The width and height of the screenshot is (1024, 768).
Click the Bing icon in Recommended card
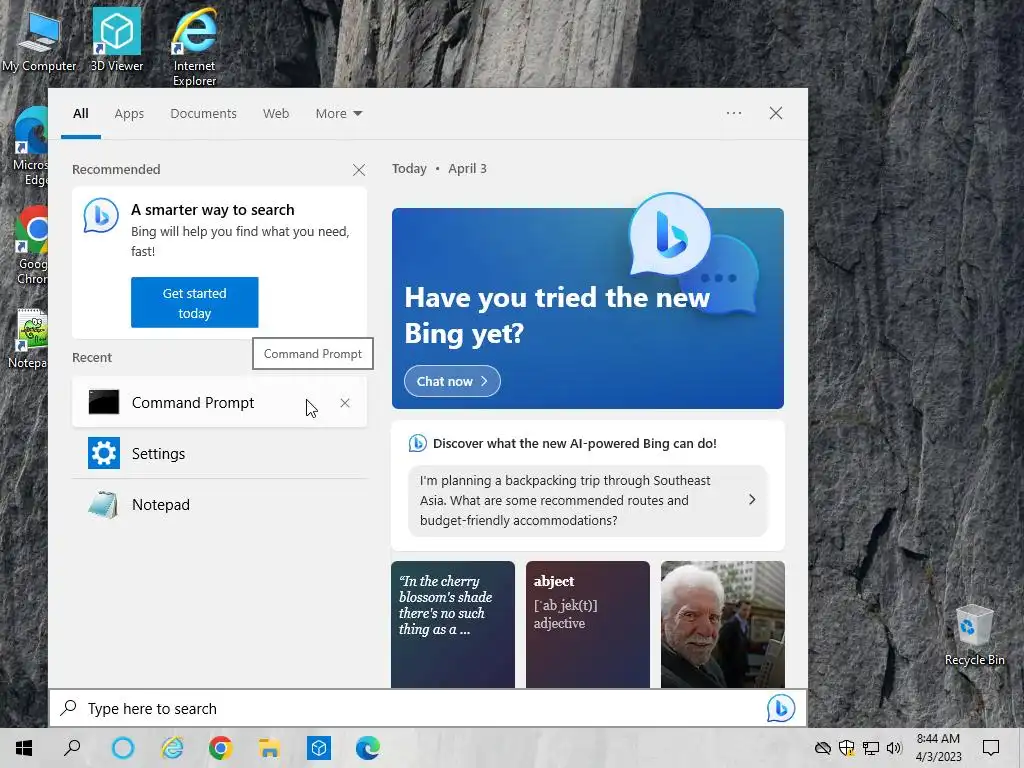pos(101,216)
